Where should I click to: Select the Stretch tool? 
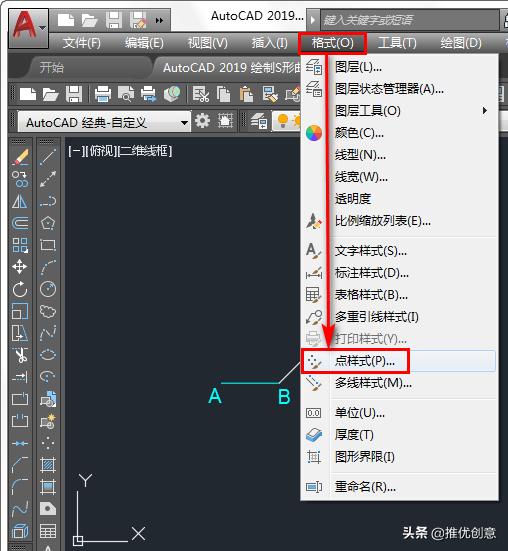click(20, 333)
